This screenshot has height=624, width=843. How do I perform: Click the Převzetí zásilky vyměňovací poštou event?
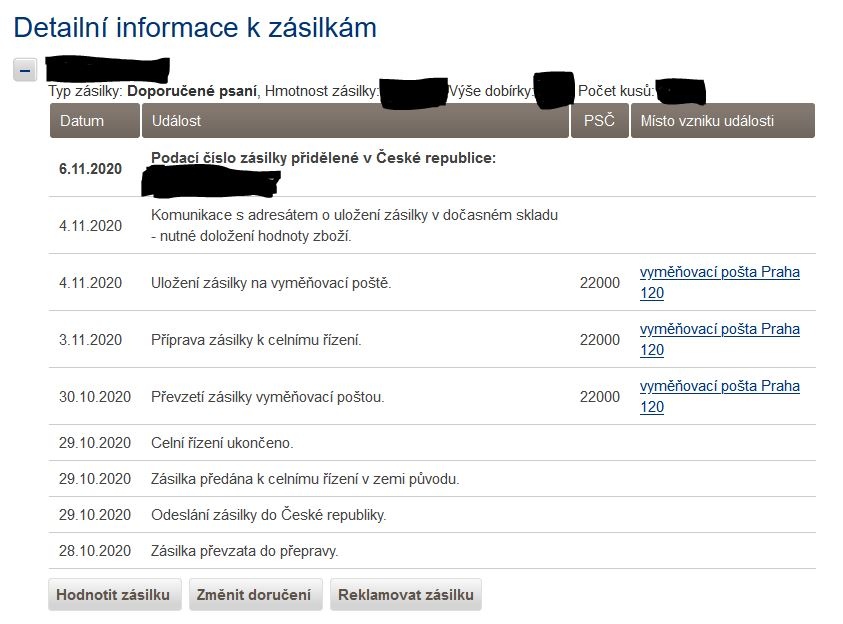pos(267,397)
